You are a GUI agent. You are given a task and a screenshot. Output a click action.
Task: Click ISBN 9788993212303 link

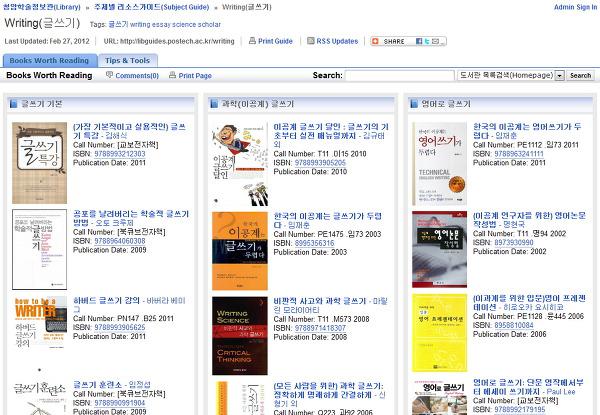120,154
